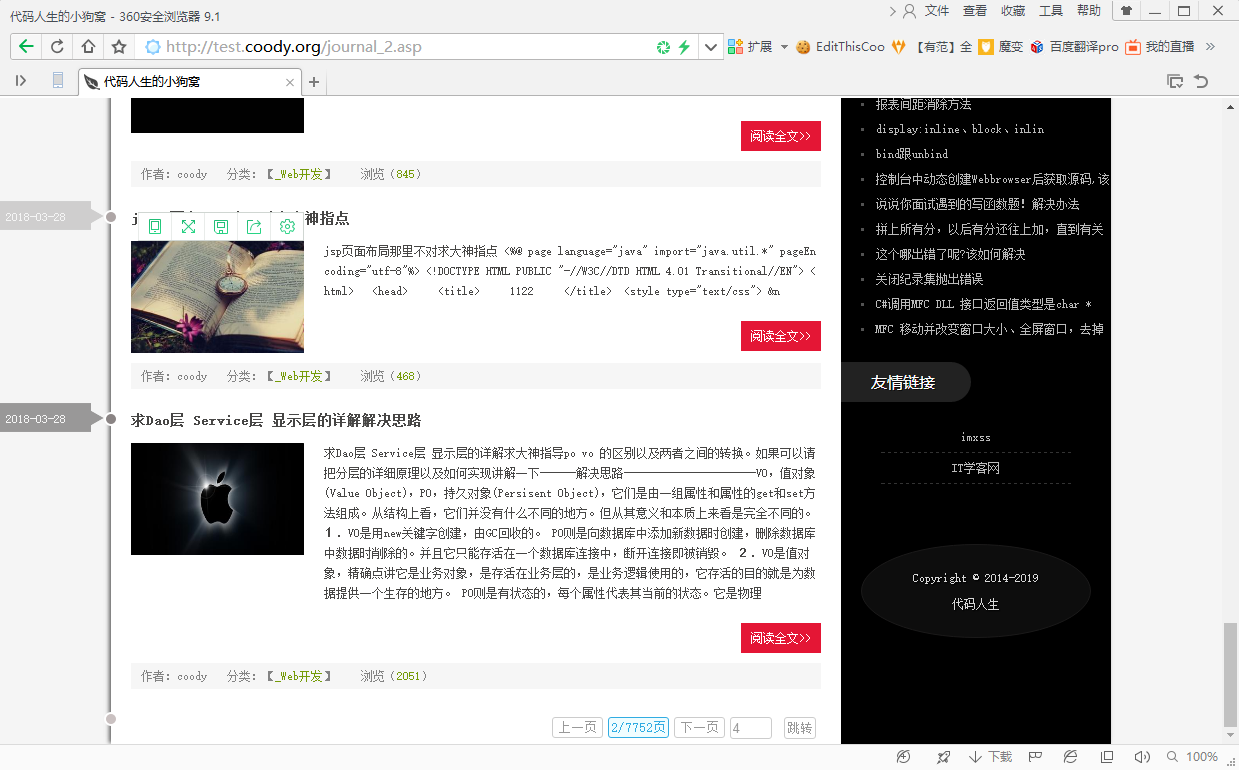Screen dimensions: 1239x770
Task: Click the fullscreen icon on the image toolbar
Action: 188,227
